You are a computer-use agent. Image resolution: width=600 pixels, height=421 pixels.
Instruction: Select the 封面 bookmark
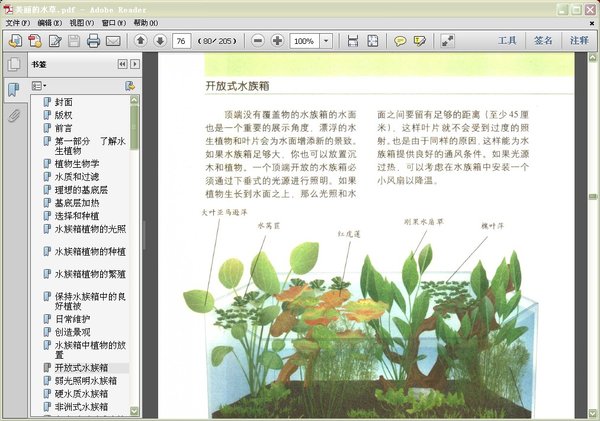pos(63,102)
